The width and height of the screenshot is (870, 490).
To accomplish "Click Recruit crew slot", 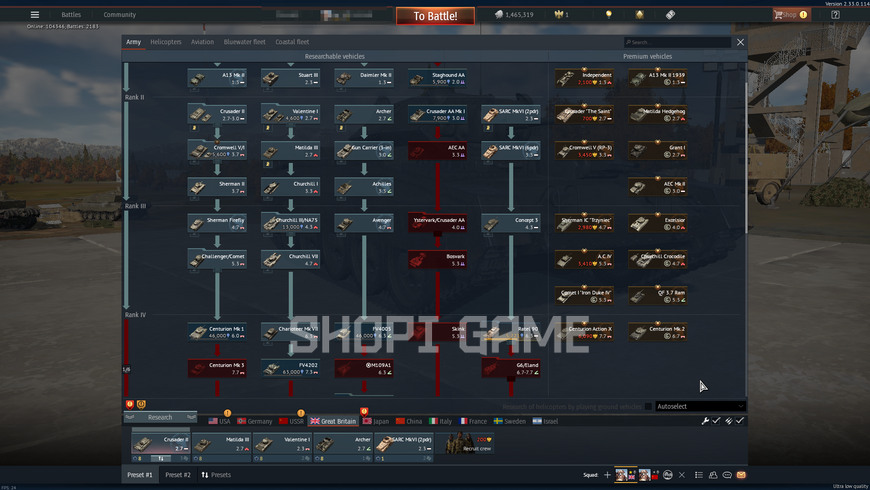I will coord(465,444).
